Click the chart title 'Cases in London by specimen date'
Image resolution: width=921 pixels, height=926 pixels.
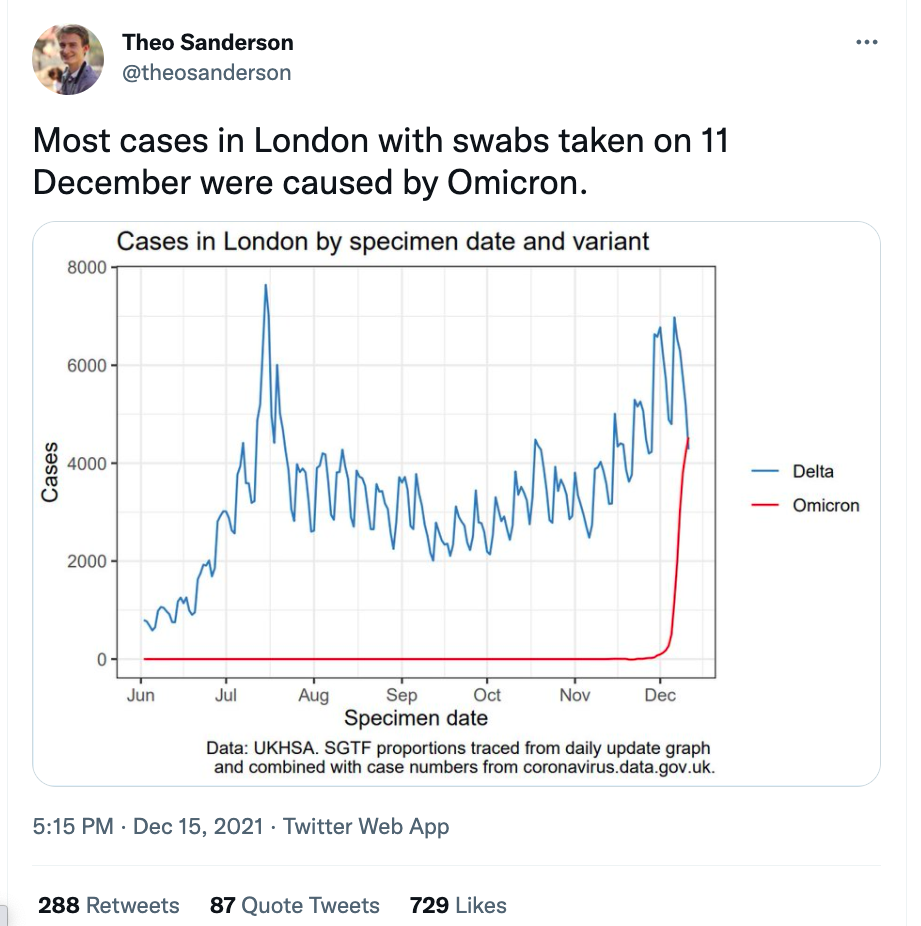click(x=383, y=242)
